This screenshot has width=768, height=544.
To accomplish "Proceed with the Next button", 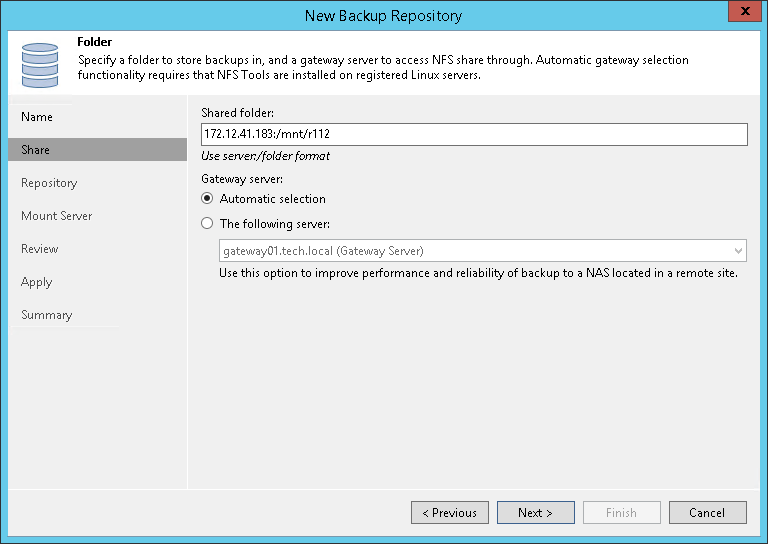I will click(536, 513).
